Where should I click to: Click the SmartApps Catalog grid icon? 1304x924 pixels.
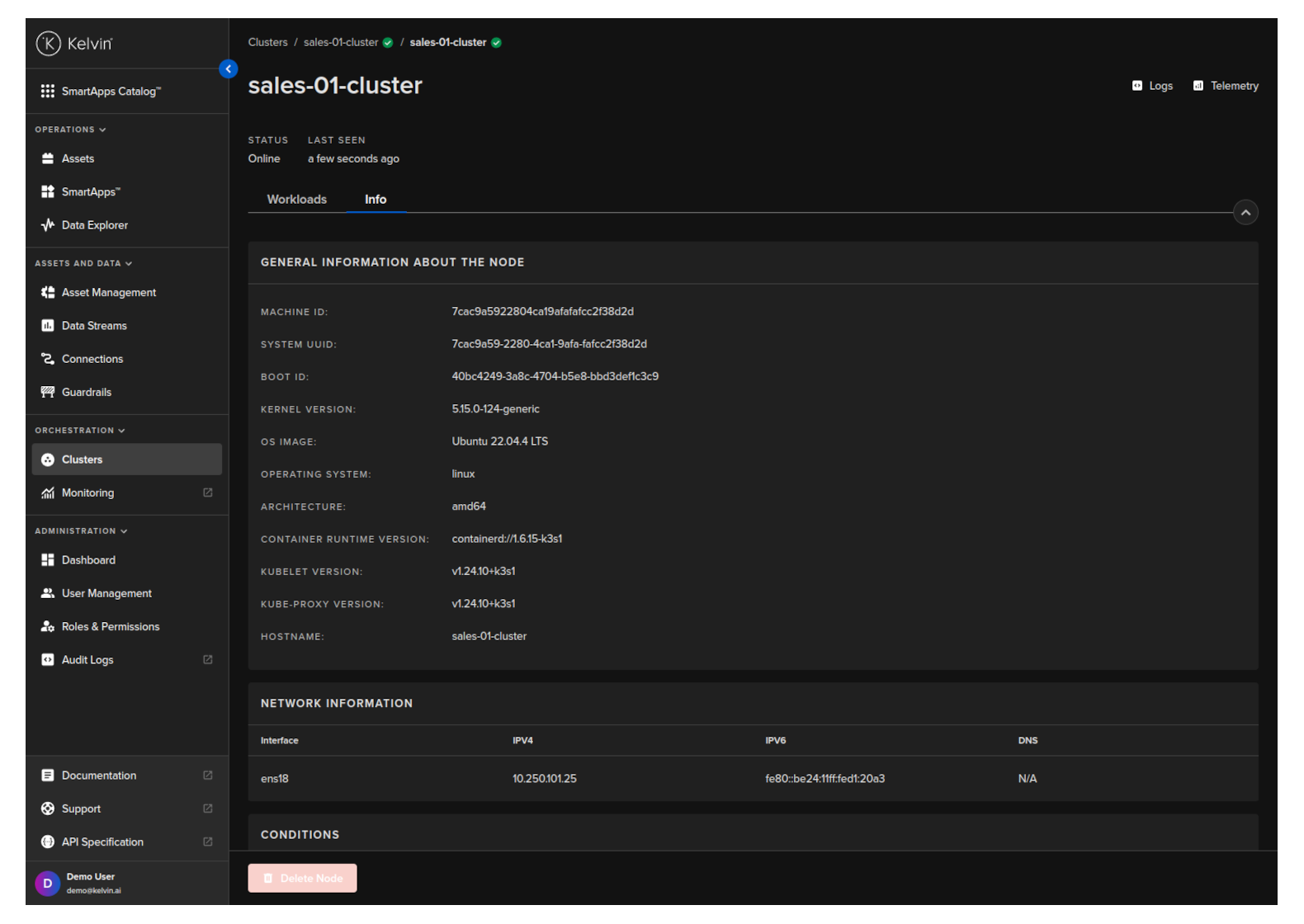coord(48,92)
